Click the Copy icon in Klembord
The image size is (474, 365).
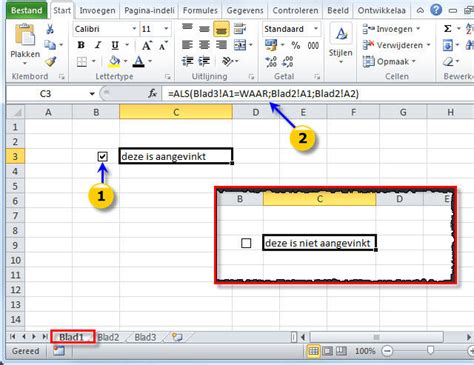(50, 45)
